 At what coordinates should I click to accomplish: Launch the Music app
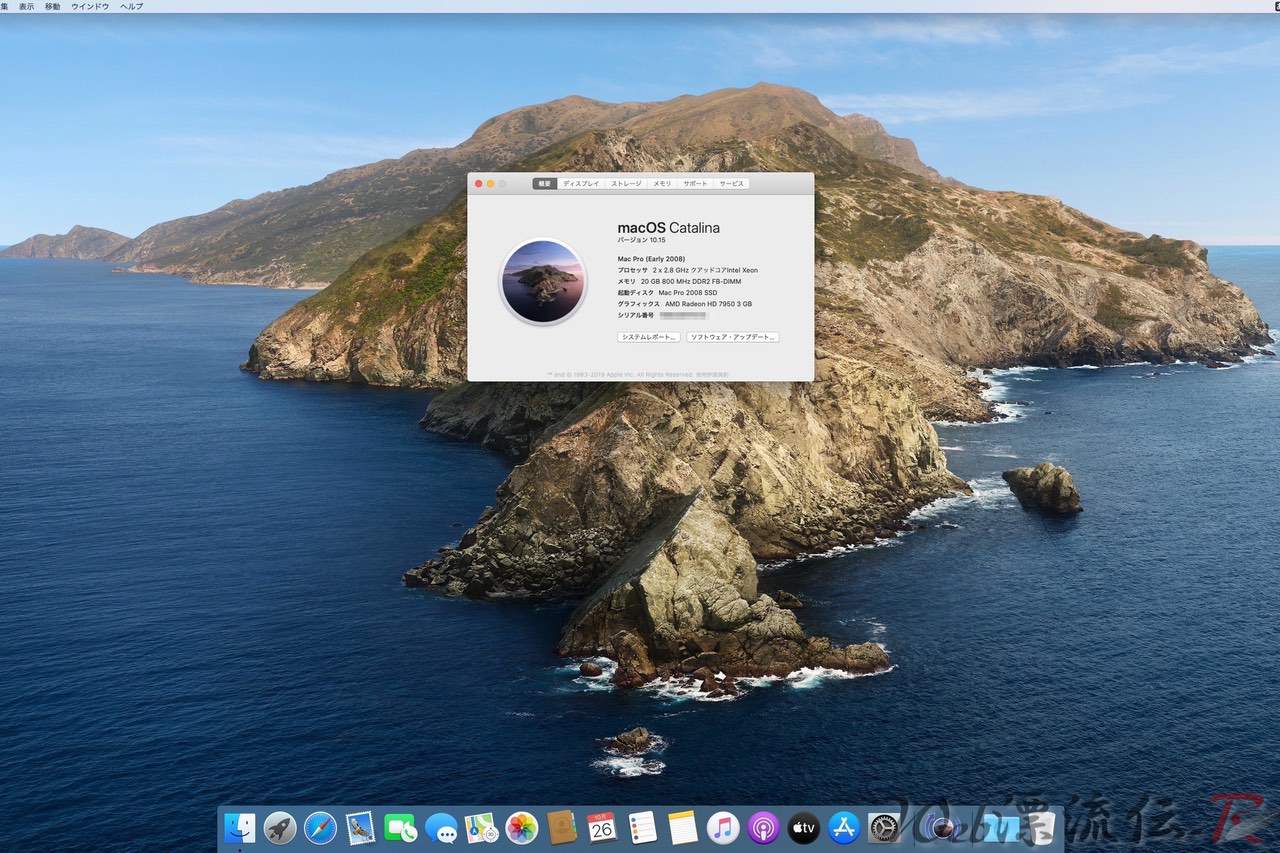click(720, 829)
